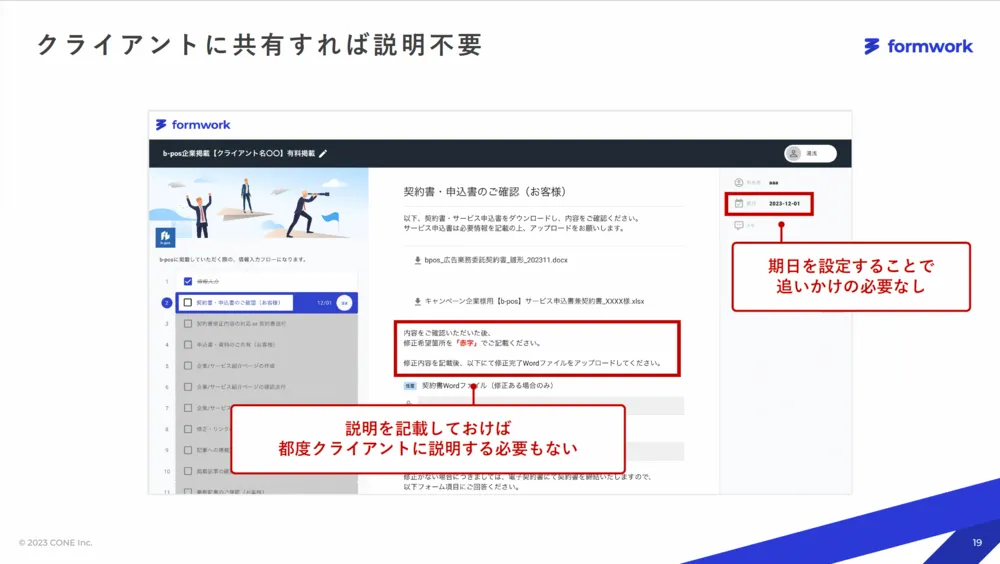Check the step 2 契約書・申込書のご確認 checkbox
The width and height of the screenshot is (1000, 564).
coord(188,302)
